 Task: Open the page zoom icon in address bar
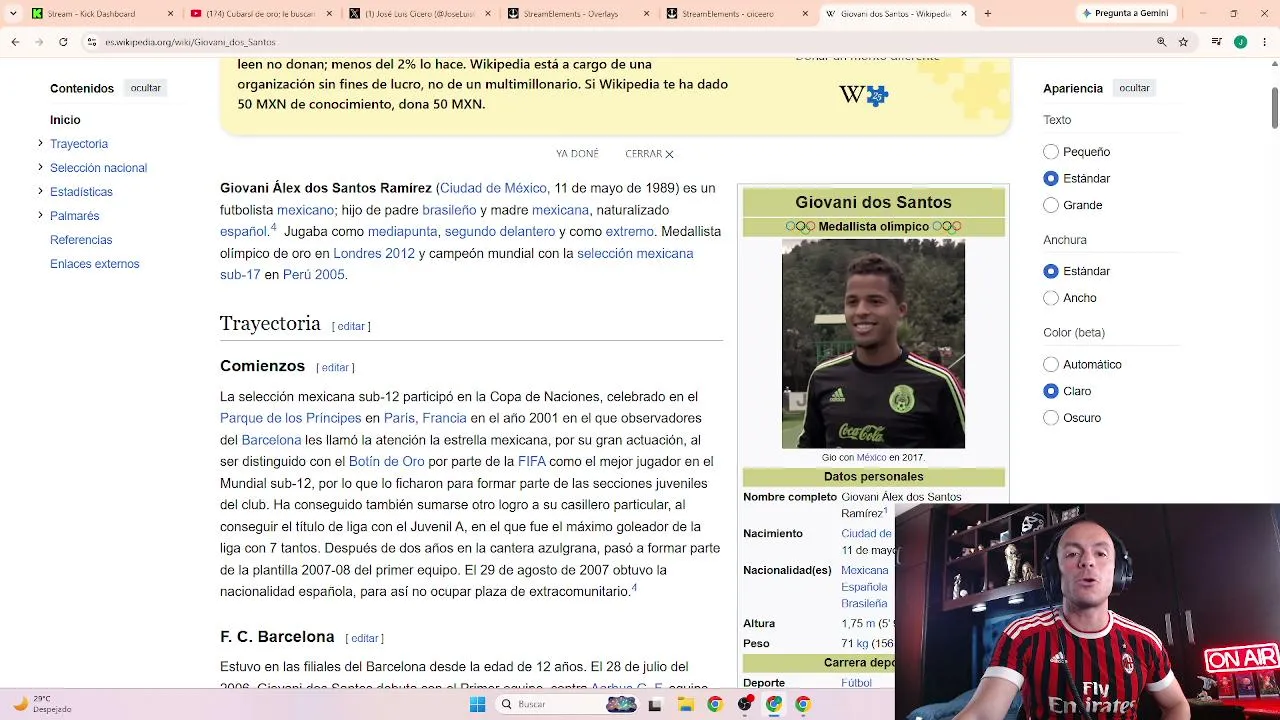tap(1161, 42)
